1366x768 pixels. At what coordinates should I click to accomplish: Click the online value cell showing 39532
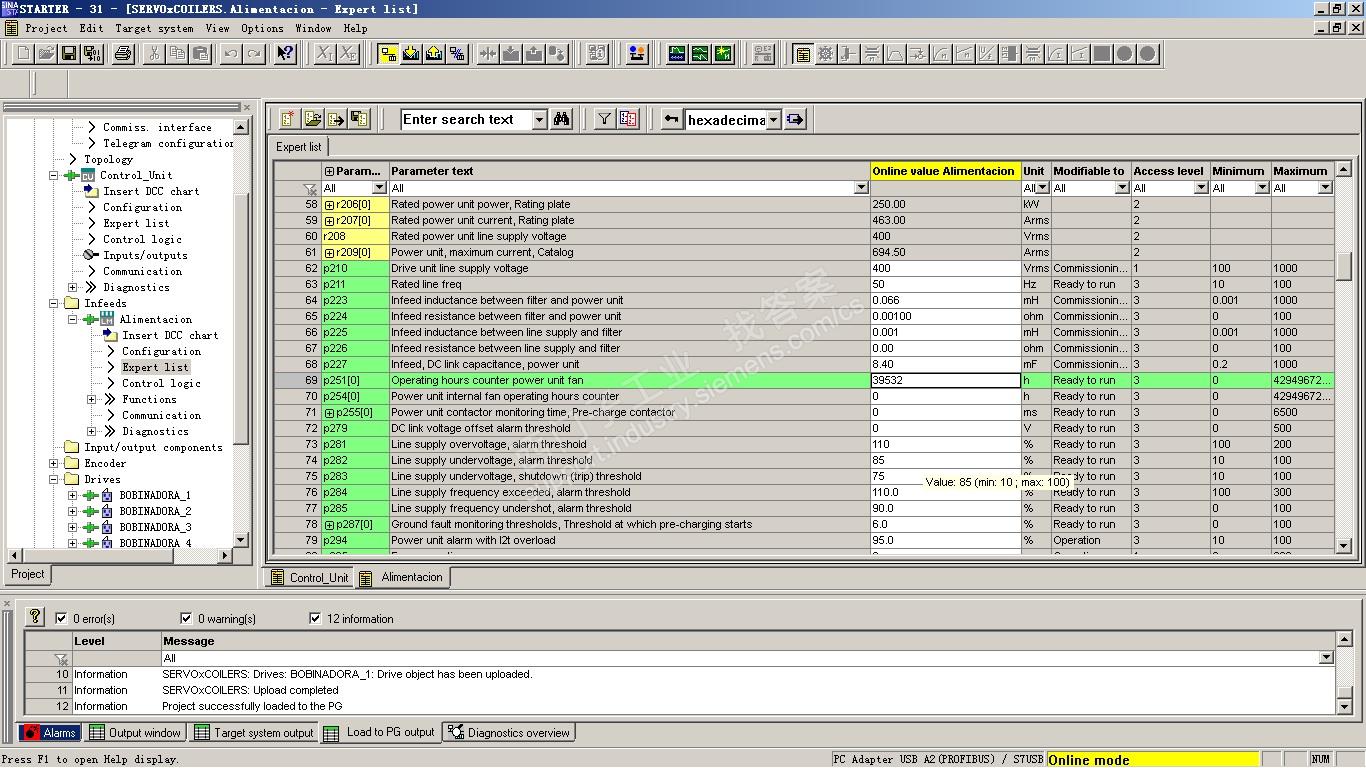[945, 380]
